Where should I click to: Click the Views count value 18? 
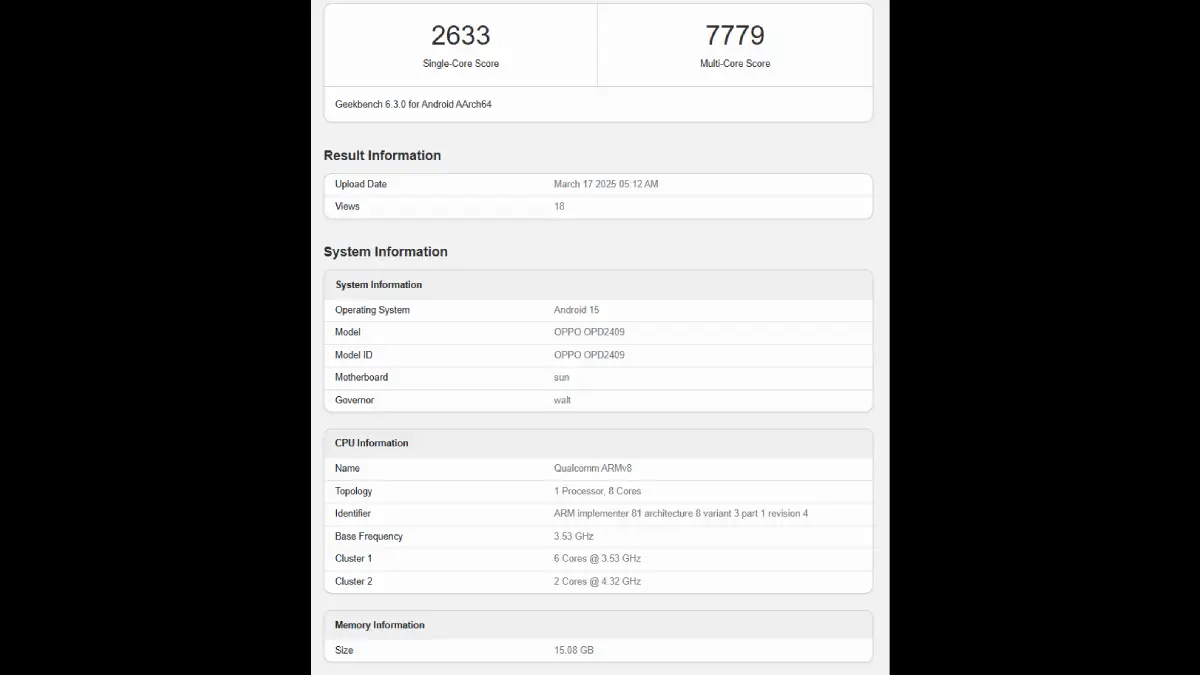coord(559,207)
